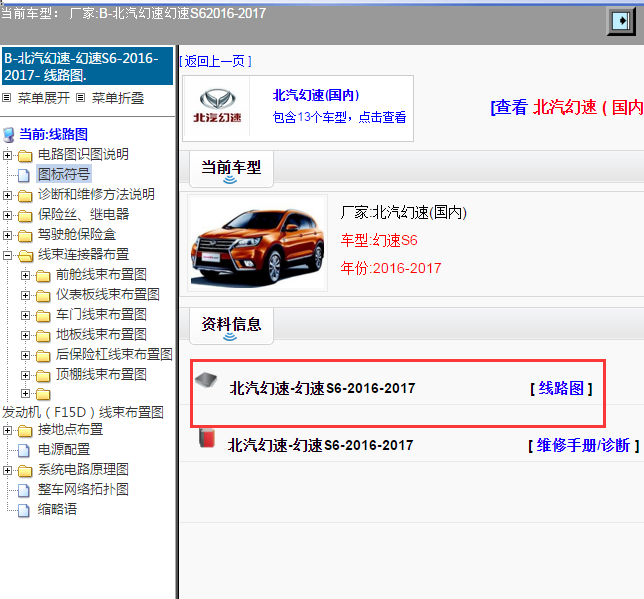Screen dimensions: 644x599
Task: Click the 菜单折叠 list icon
Action: [x=81, y=98]
